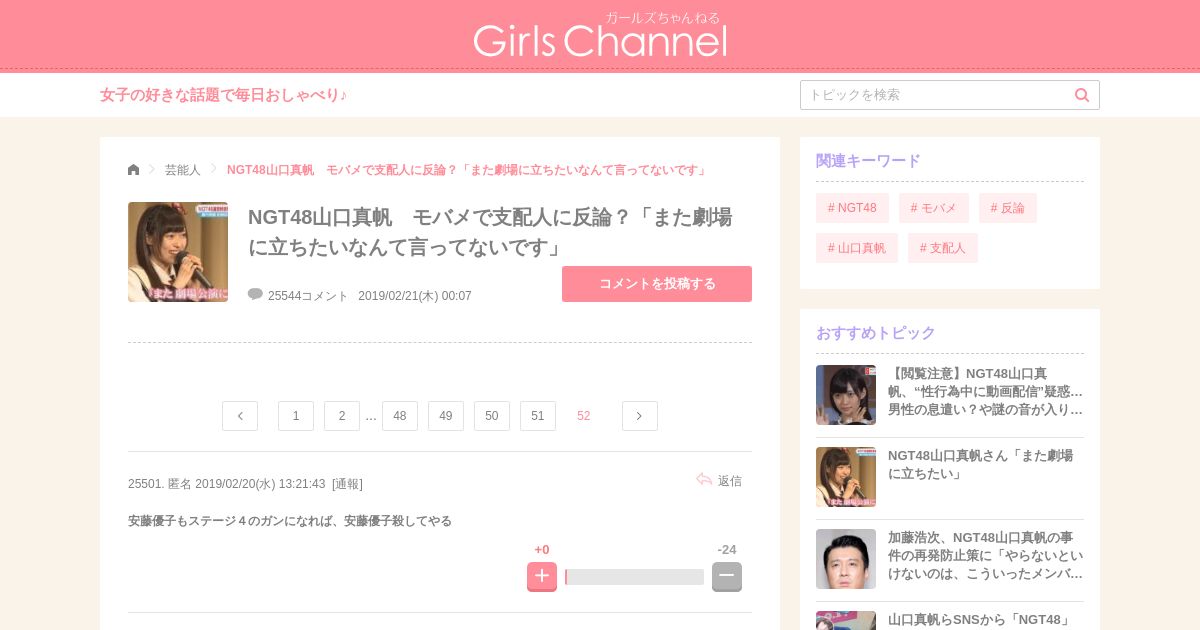The width and height of the screenshot is (1200, 630).
Task: Click the main topic title heading
Action: [x=490, y=232]
